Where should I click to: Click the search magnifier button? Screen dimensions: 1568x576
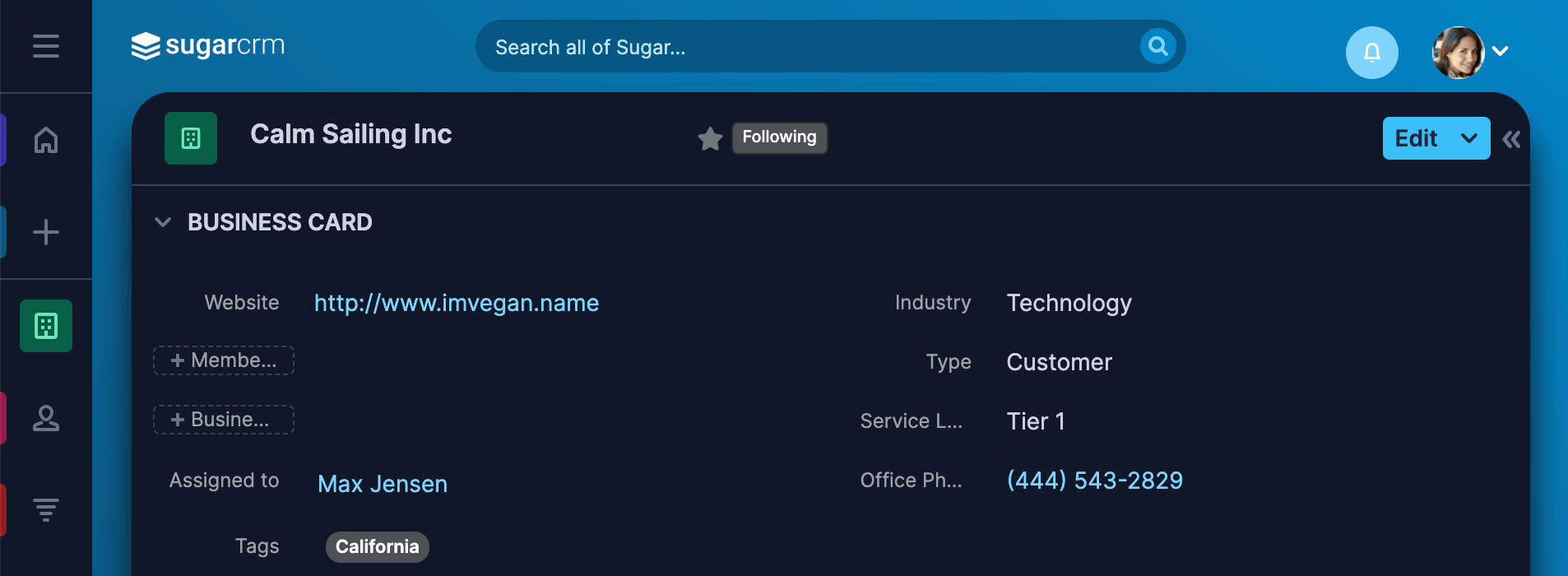click(1157, 46)
